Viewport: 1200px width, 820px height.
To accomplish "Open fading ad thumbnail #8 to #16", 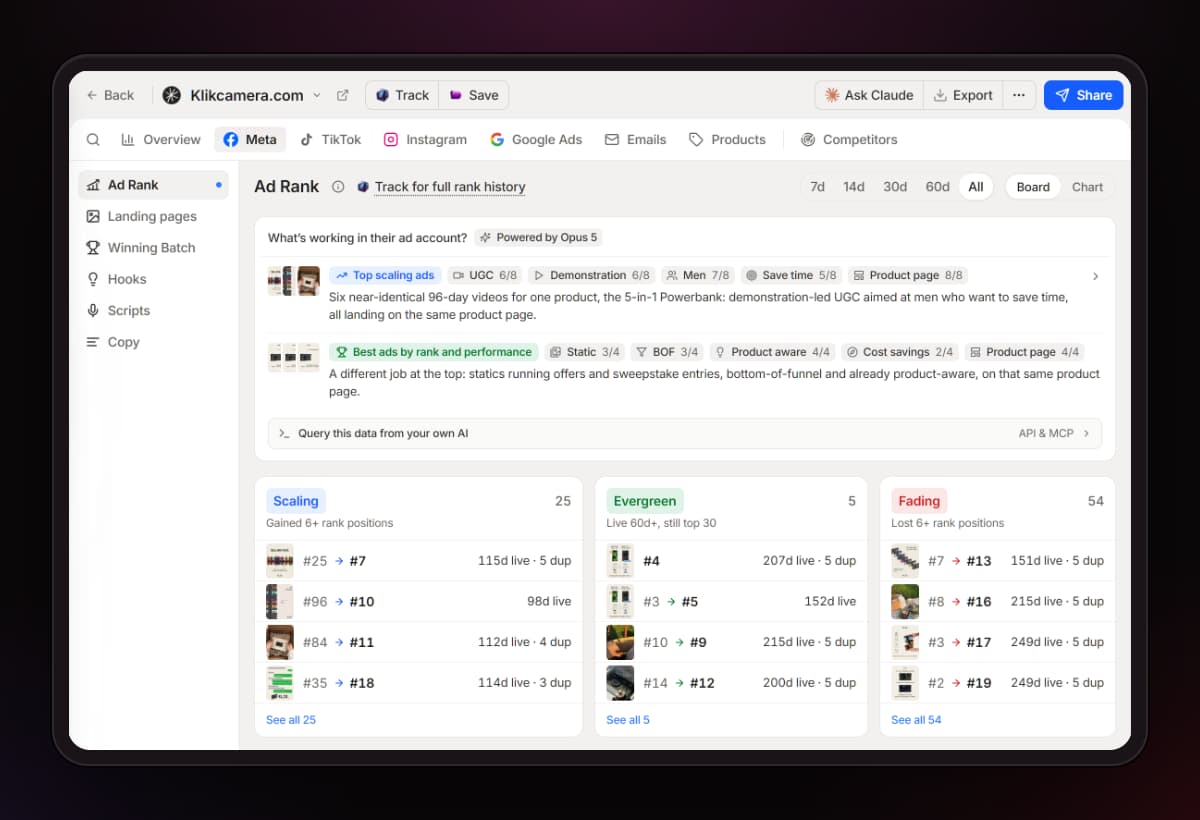I will 905,601.
